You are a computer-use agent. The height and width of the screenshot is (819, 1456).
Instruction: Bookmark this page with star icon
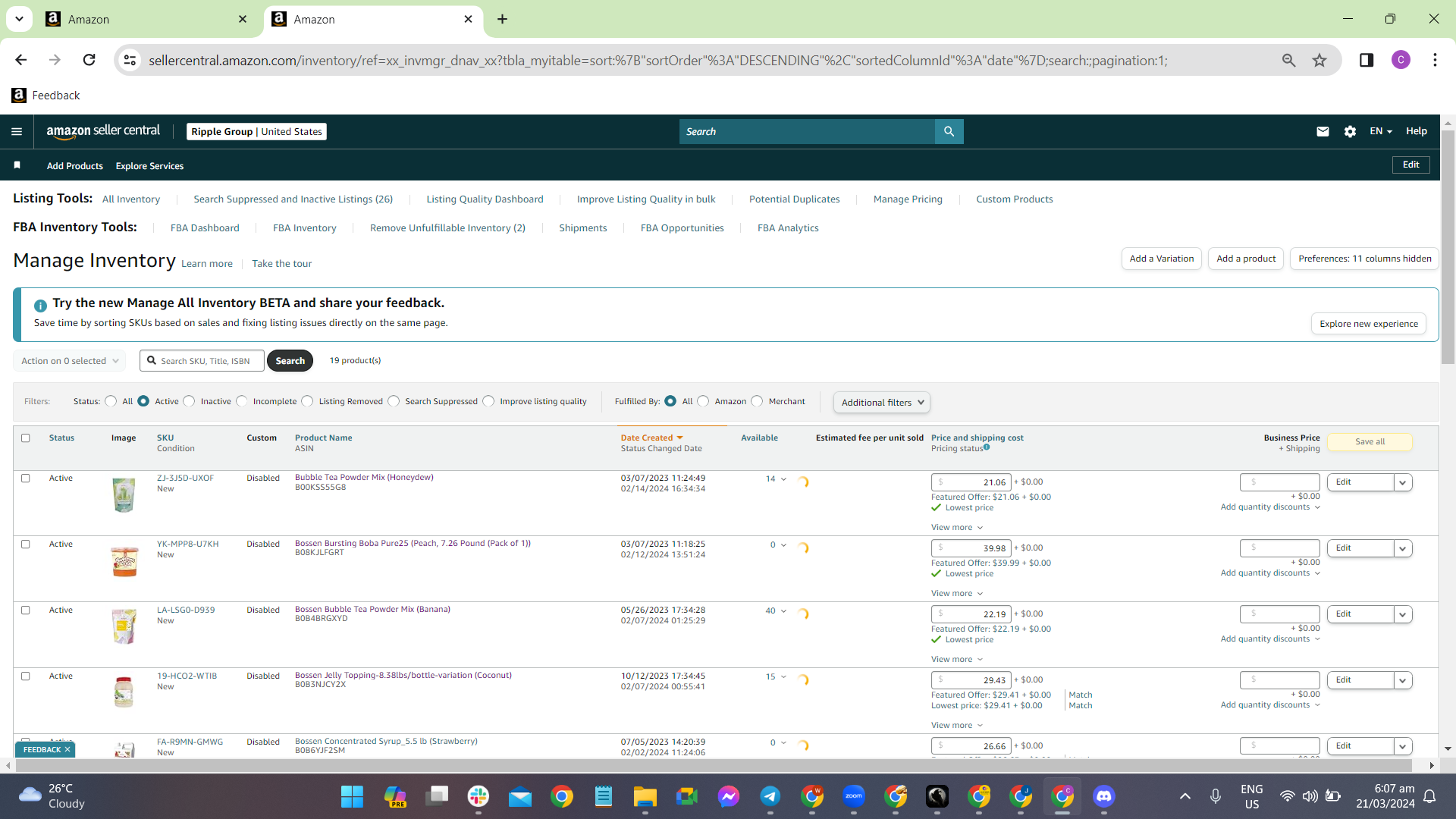point(1319,60)
